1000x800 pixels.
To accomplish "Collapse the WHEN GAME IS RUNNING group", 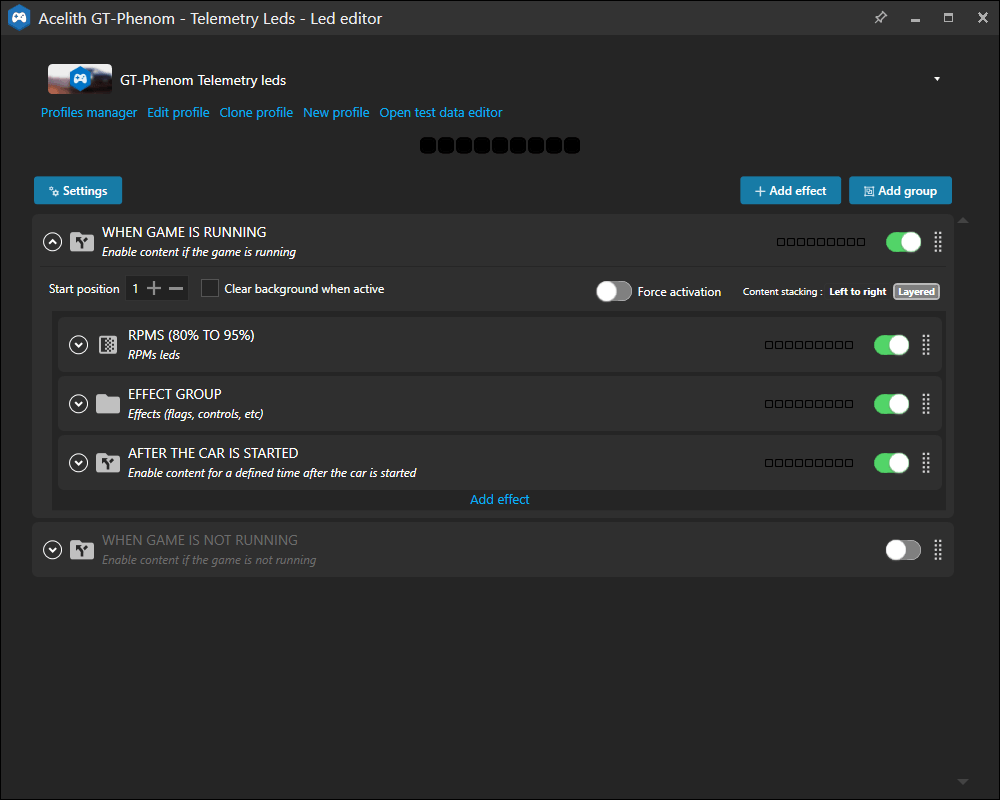I will [x=53, y=242].
